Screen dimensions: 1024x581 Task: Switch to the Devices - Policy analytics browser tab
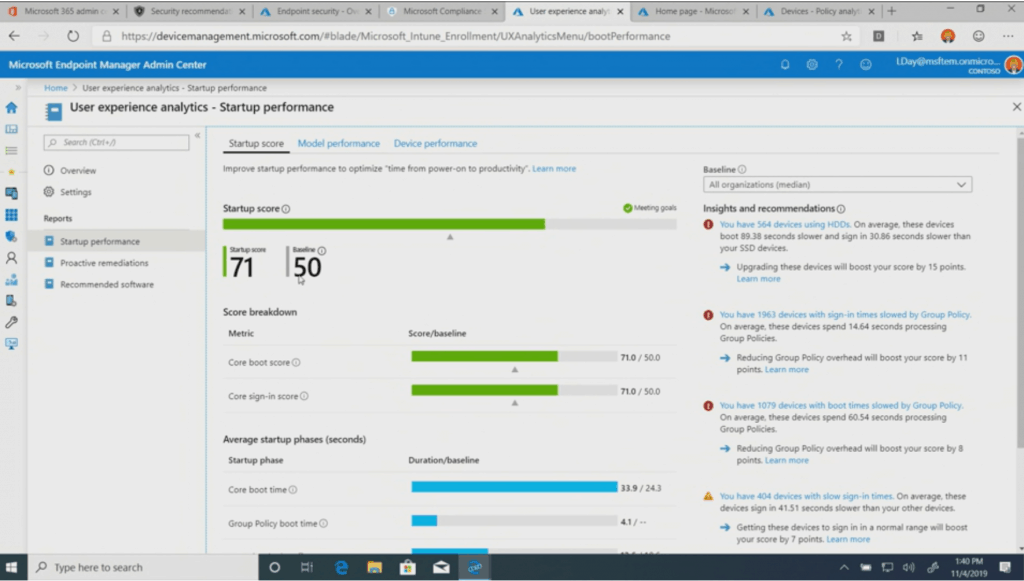point(819,11)
